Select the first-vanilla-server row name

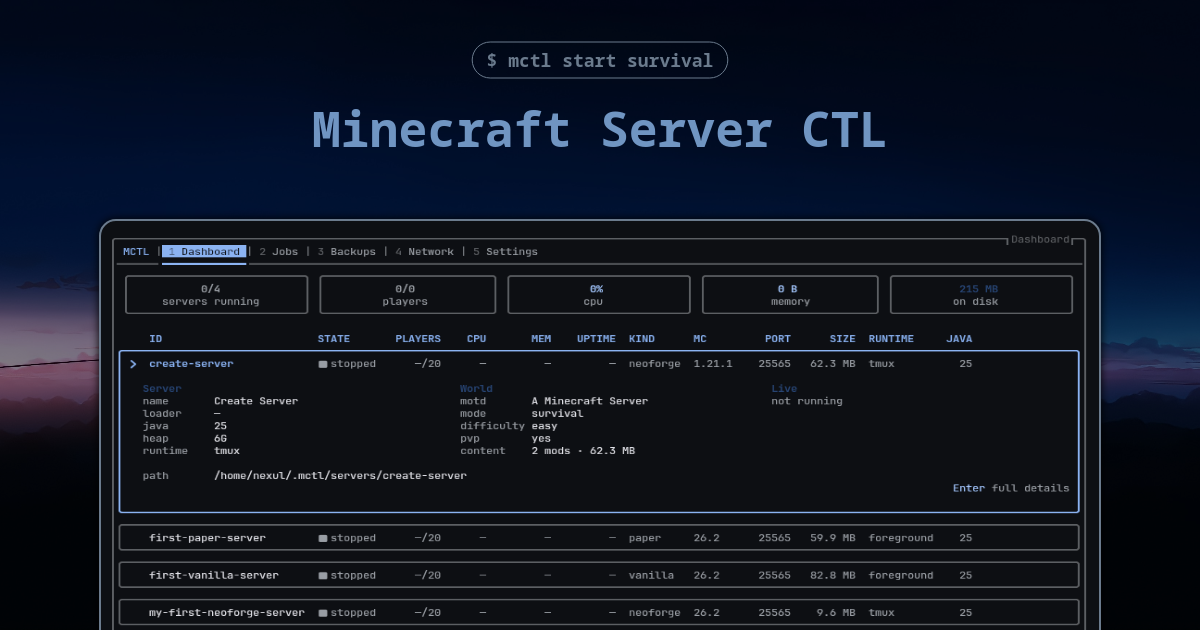(x=214, y=576)
